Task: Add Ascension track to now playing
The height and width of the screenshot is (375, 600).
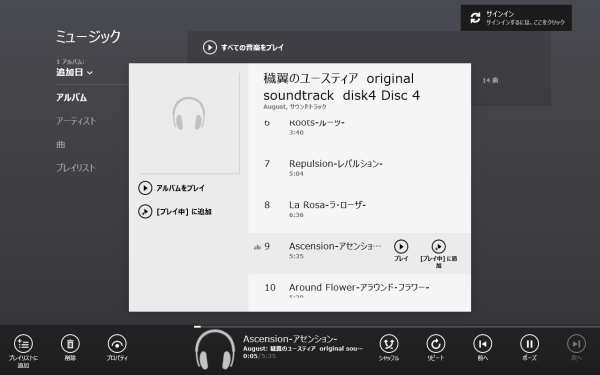Action: tap(439, 247)
